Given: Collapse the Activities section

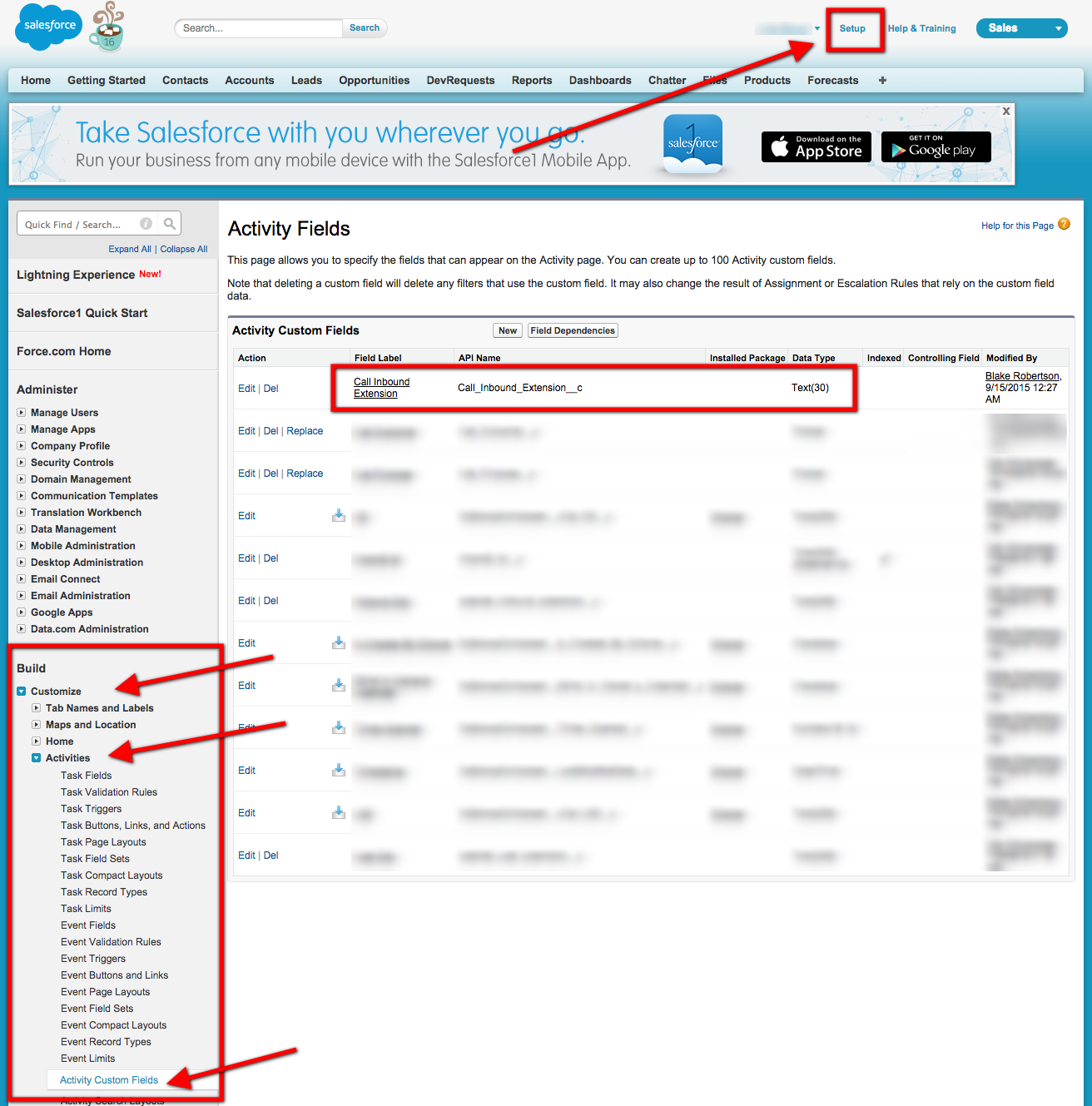Looking at the screenshot, I should point(37,757).
